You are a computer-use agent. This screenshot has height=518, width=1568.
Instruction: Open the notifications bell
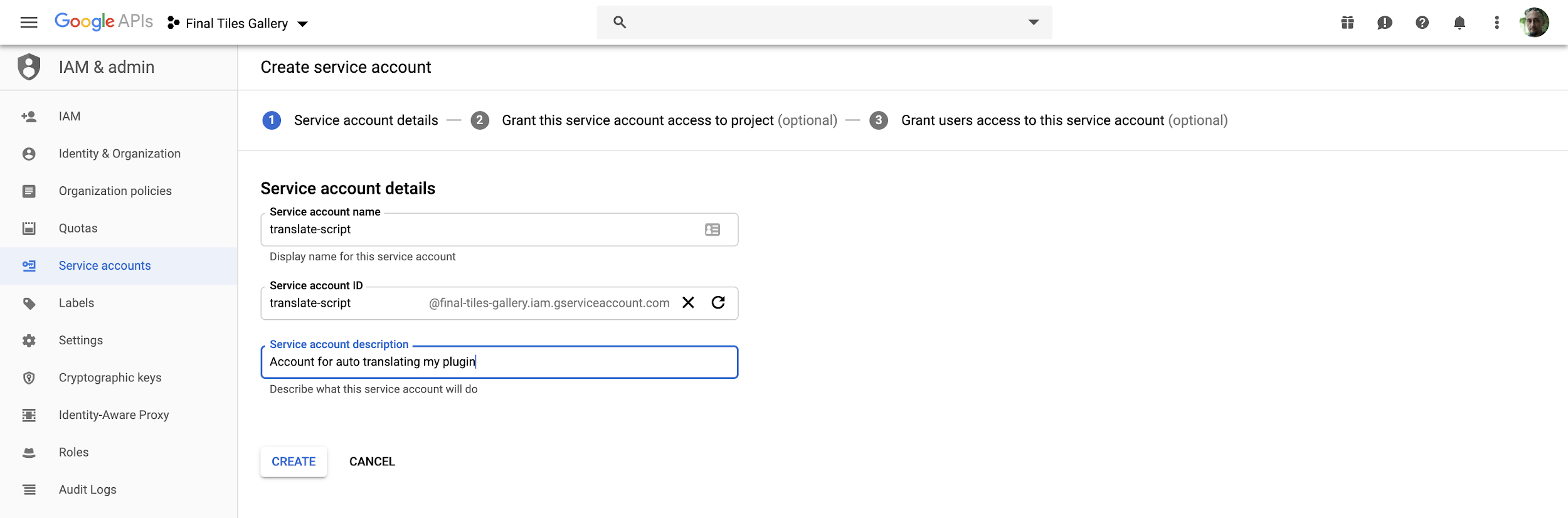coord(1459,23)
